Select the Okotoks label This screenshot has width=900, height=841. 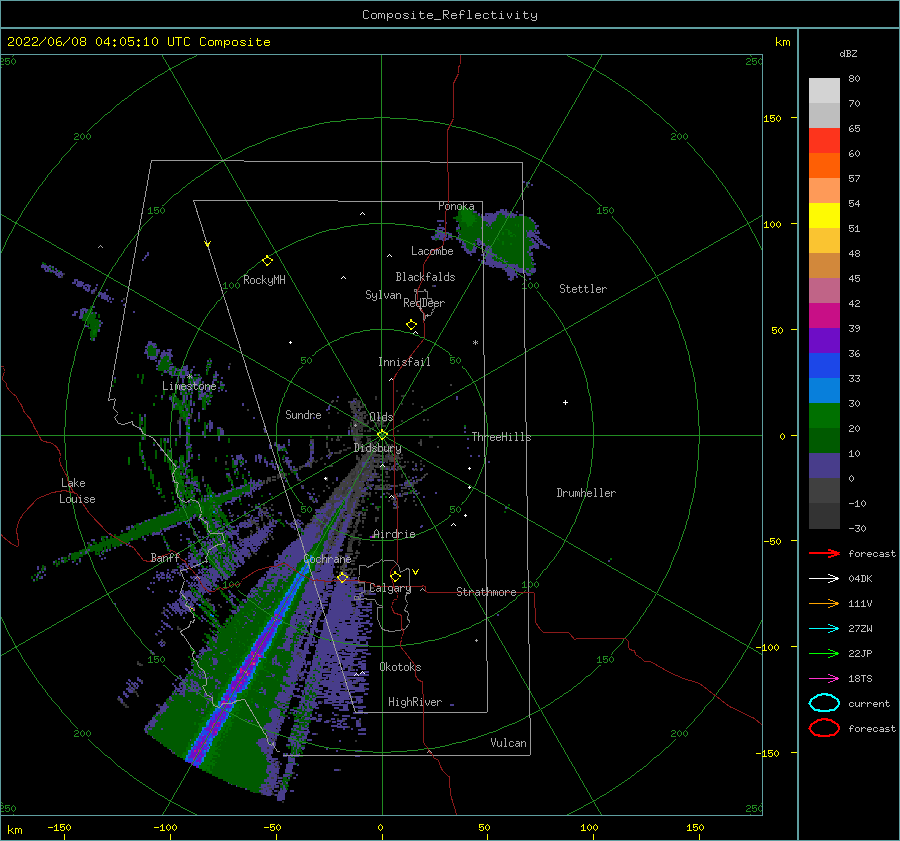click(400, 667)
